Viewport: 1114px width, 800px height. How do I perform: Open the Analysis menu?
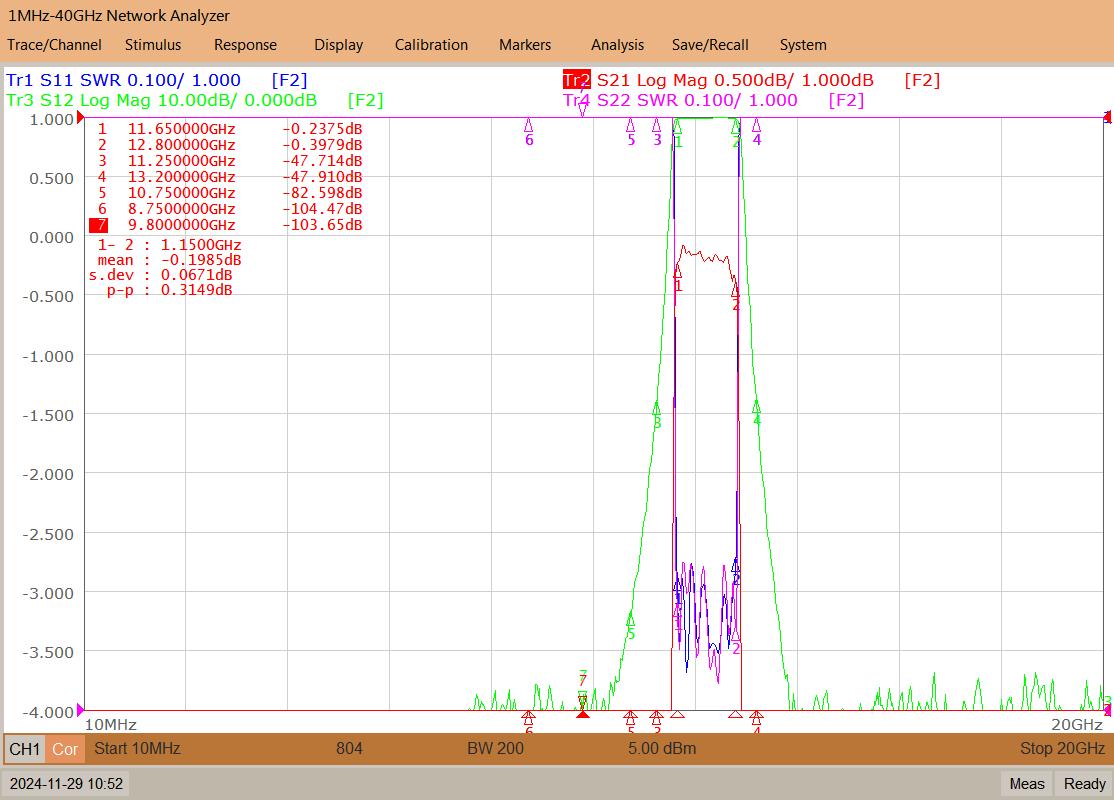coord(617,45)
